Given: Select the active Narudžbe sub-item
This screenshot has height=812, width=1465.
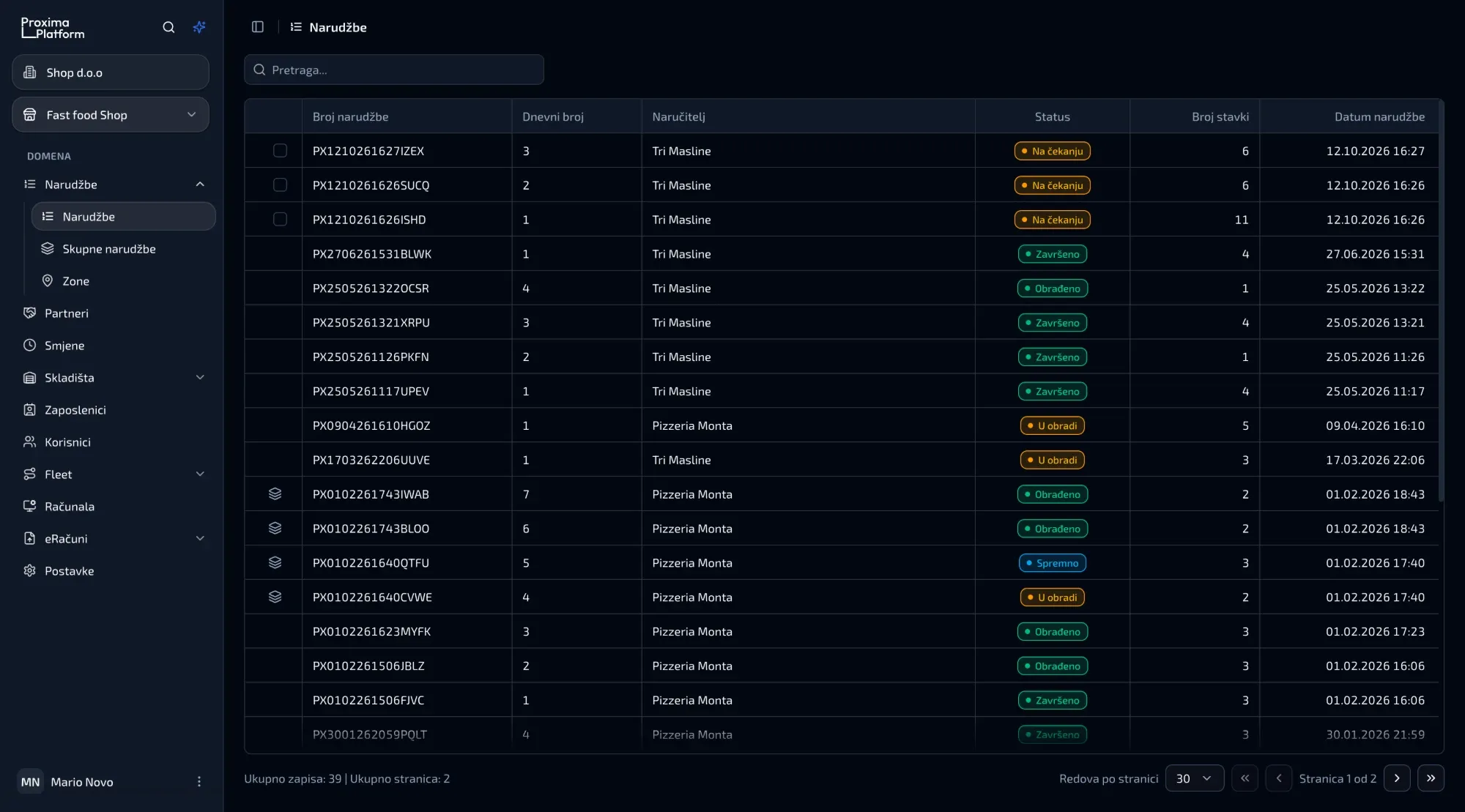Looking at the screenshot, I should [123, 217].
